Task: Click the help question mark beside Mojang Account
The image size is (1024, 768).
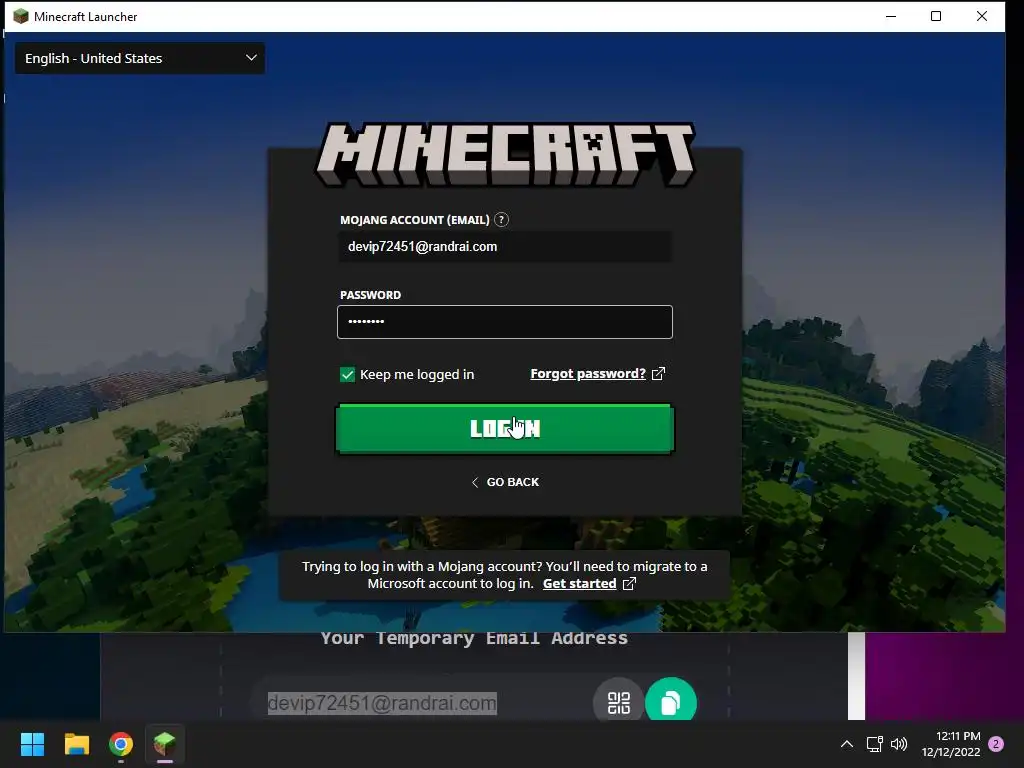Action: pos(502,220)
